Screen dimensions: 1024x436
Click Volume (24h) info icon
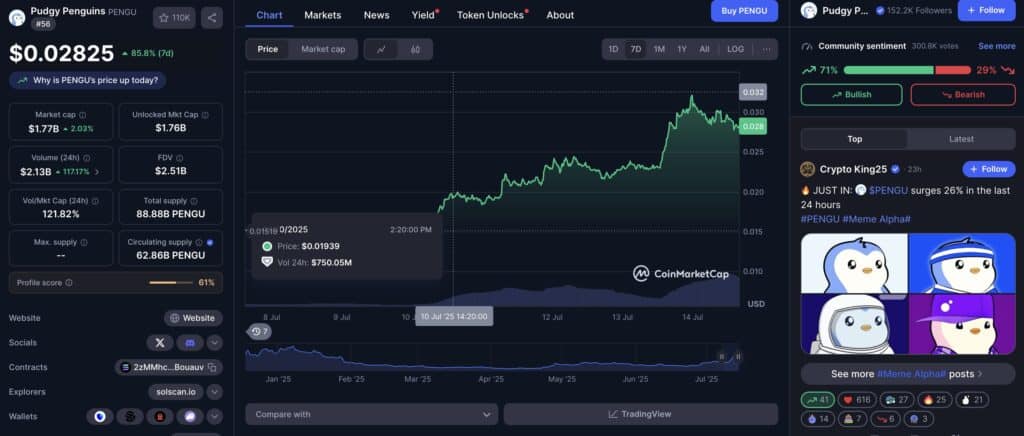pyautogui.click(x=87, y=158)
